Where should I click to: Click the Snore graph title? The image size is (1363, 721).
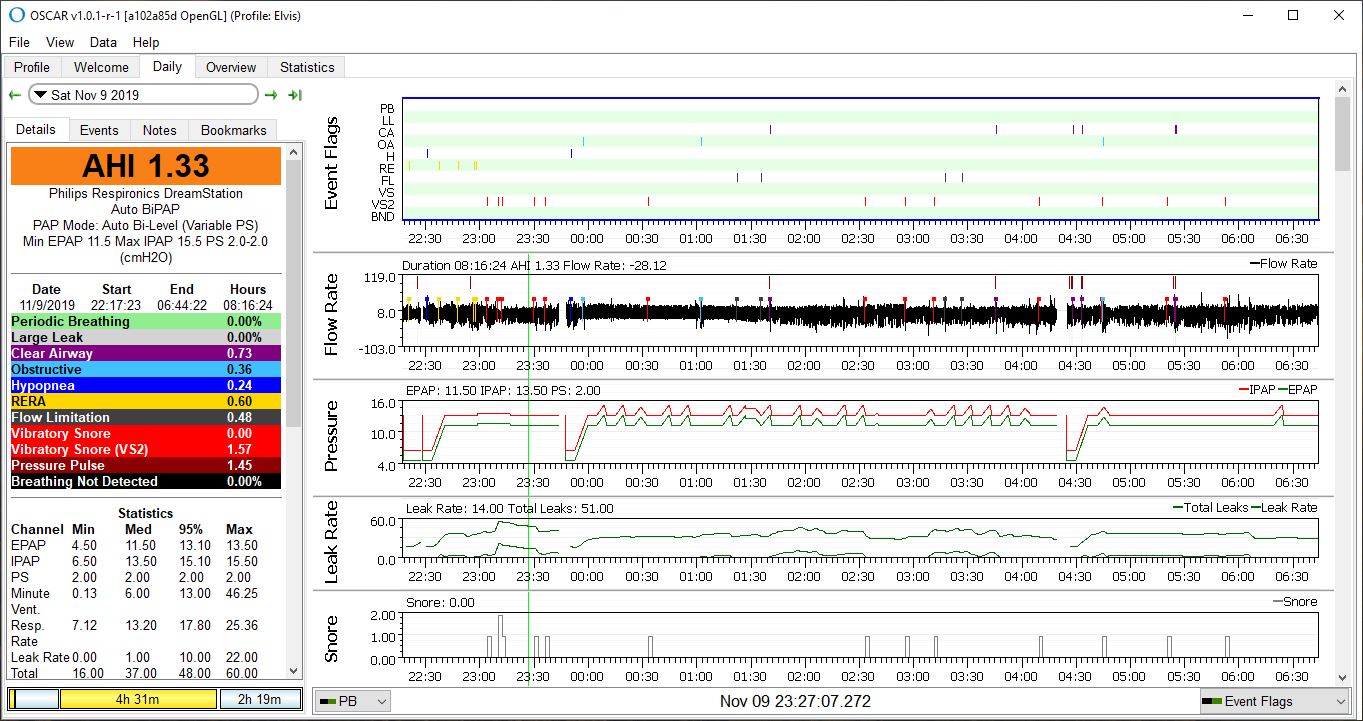[332, 639]
